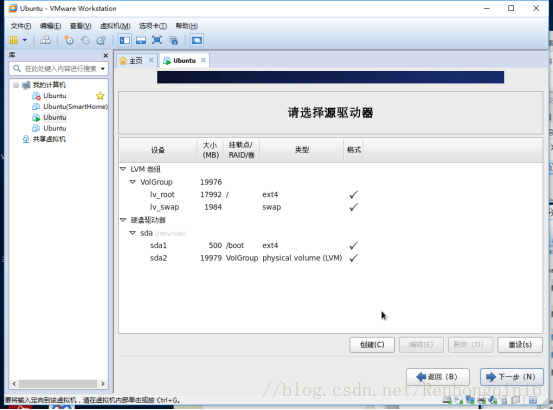Select the lv_root partition row
The image size is (553, 410).
pos(330,195)
